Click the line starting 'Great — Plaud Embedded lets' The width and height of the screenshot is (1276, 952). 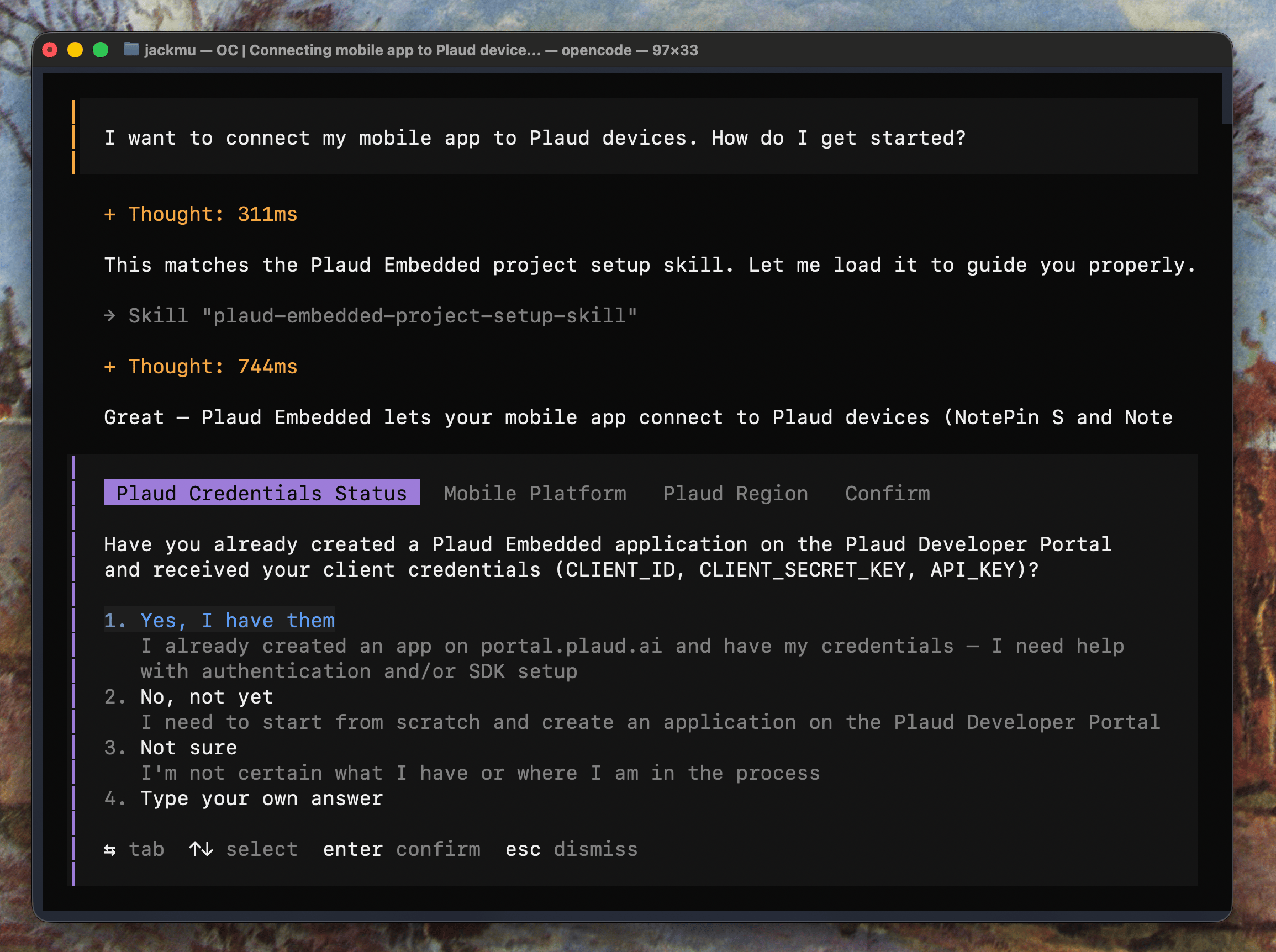(x=638, y=417)
